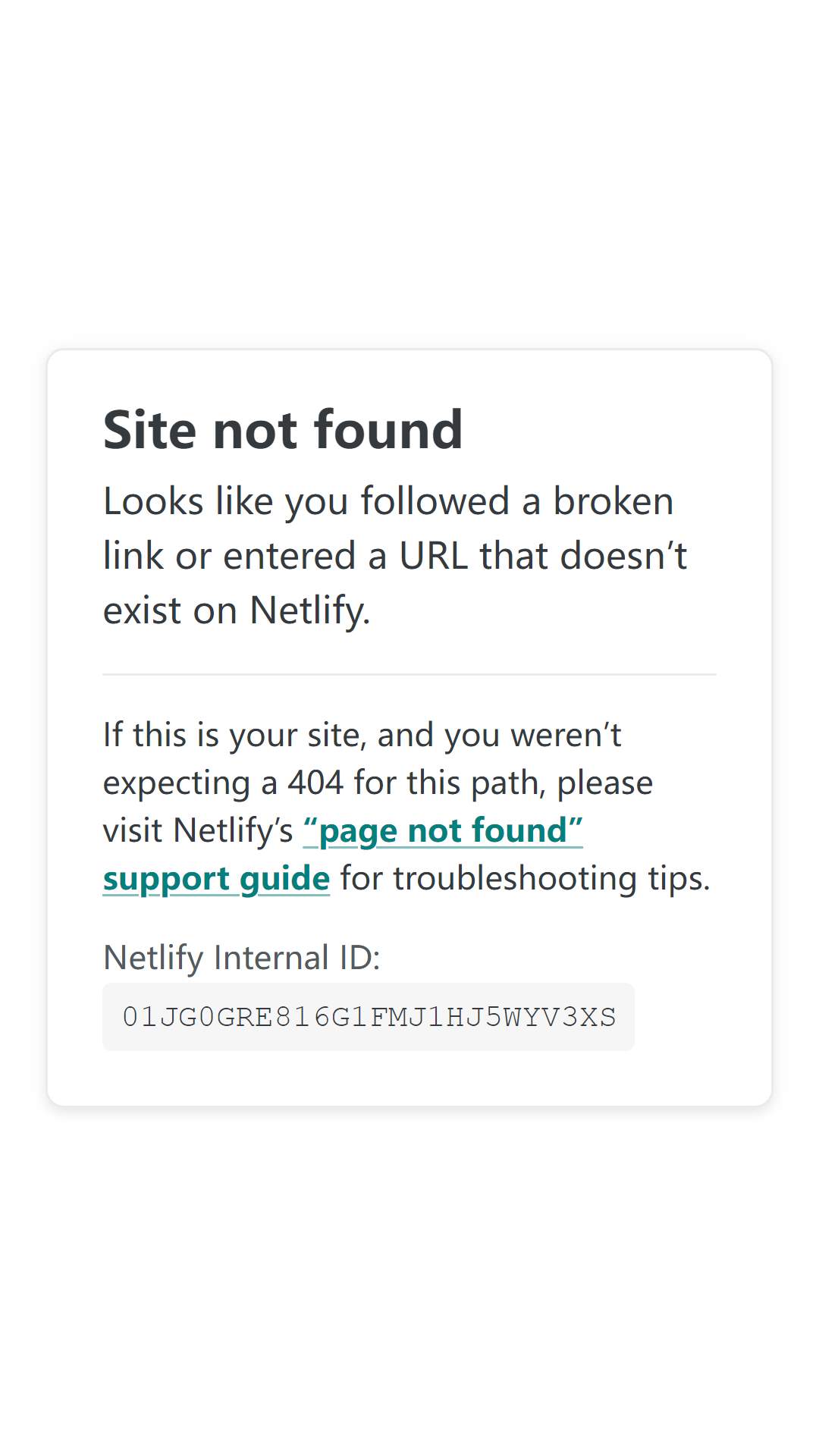Follow the "support guide" link text
The height and width of the screenshot is (1456, 819).
click(x=216, y=878)
